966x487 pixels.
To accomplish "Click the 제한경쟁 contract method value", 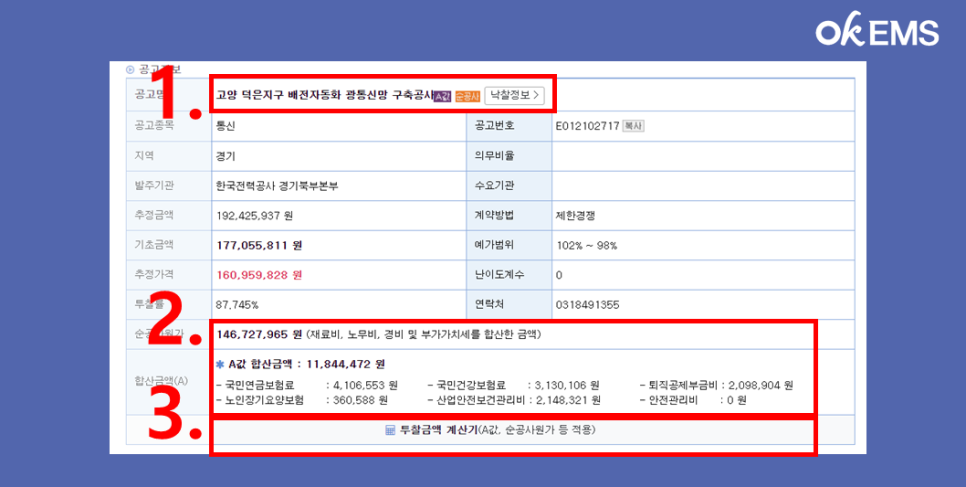I will (574, 216).
